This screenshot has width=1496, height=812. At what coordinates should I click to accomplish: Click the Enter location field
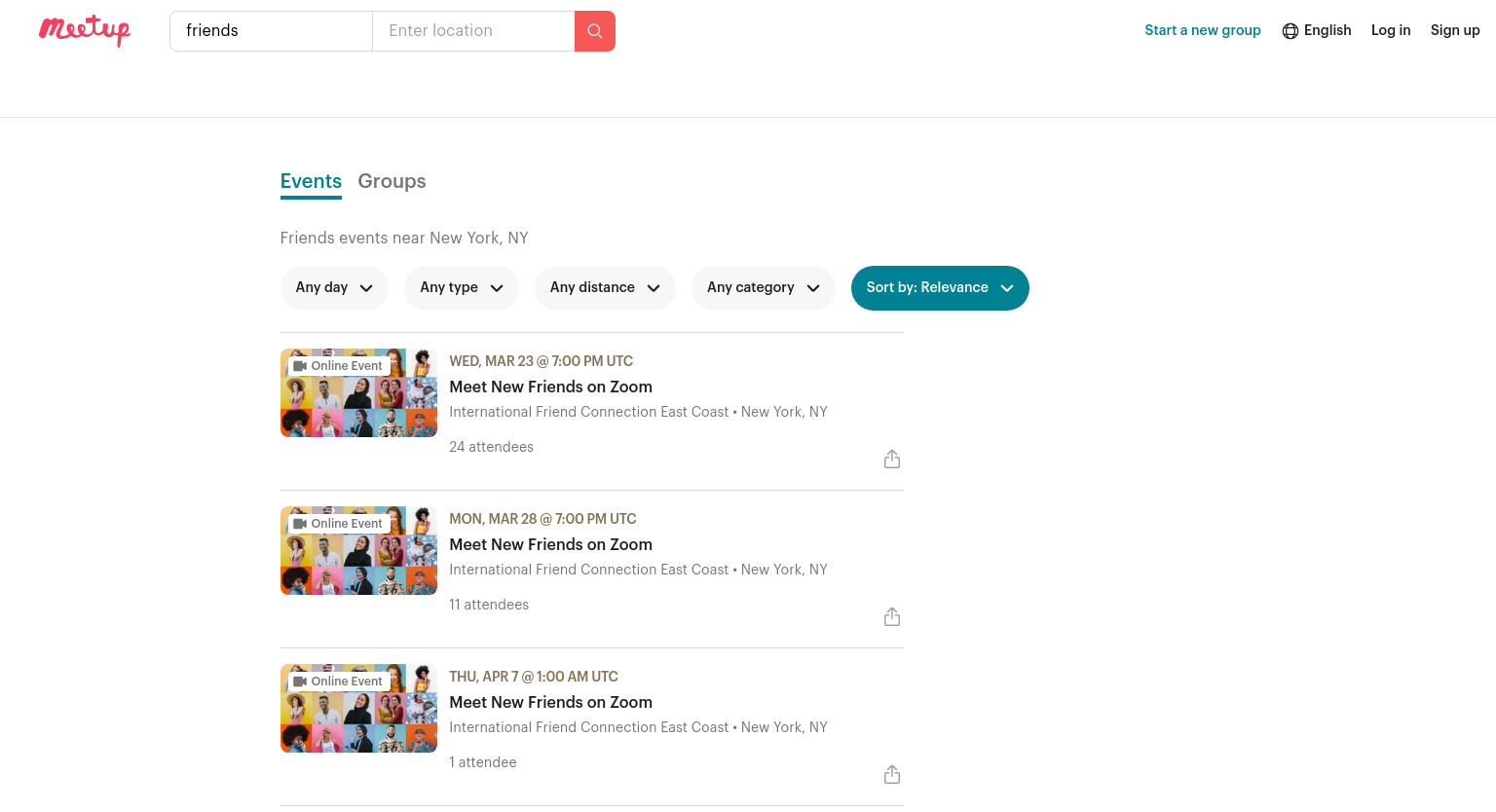pos(473,31)
